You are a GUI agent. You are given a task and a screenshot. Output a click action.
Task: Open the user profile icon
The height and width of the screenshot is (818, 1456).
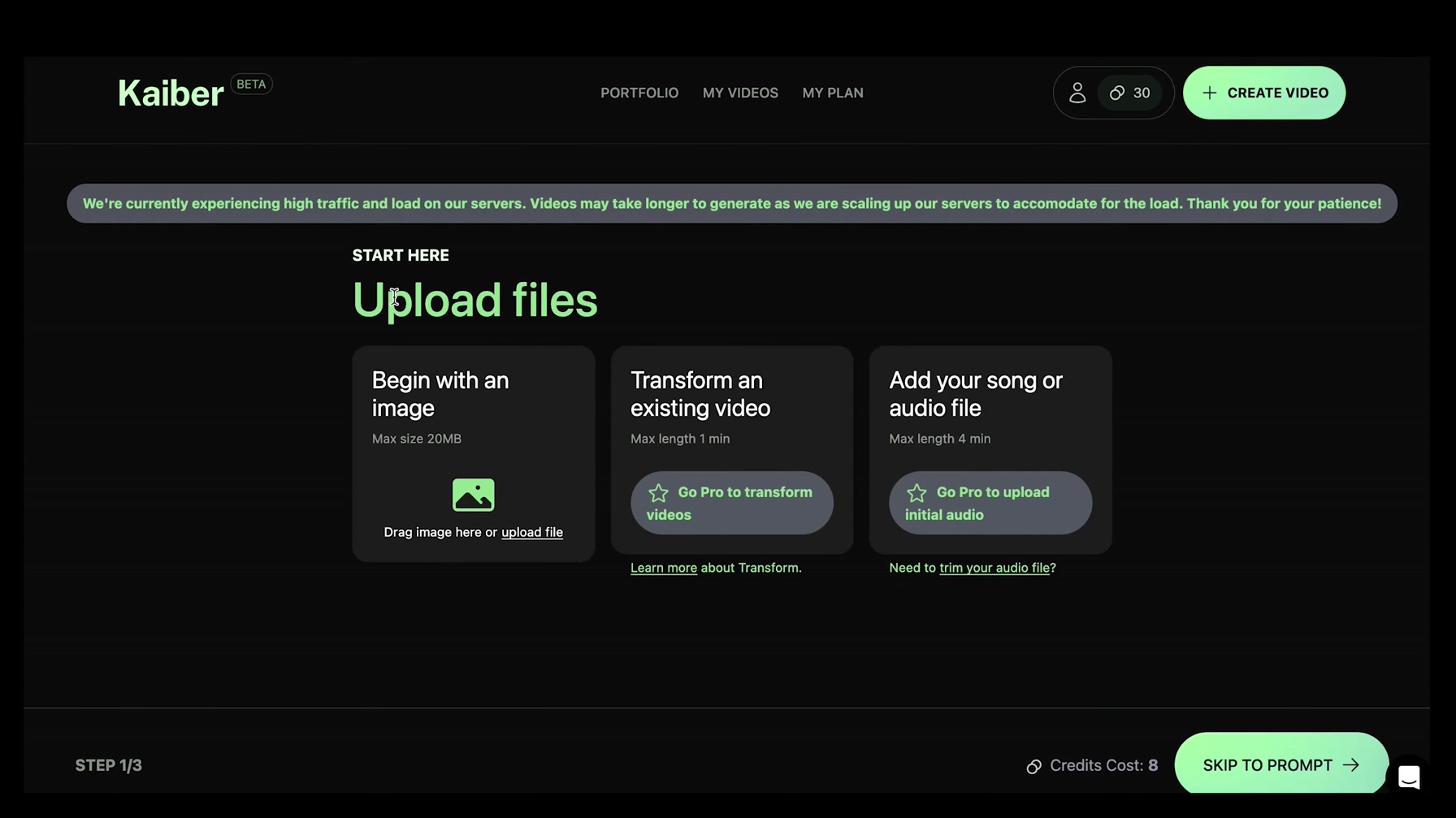[x=1077, y=93]
